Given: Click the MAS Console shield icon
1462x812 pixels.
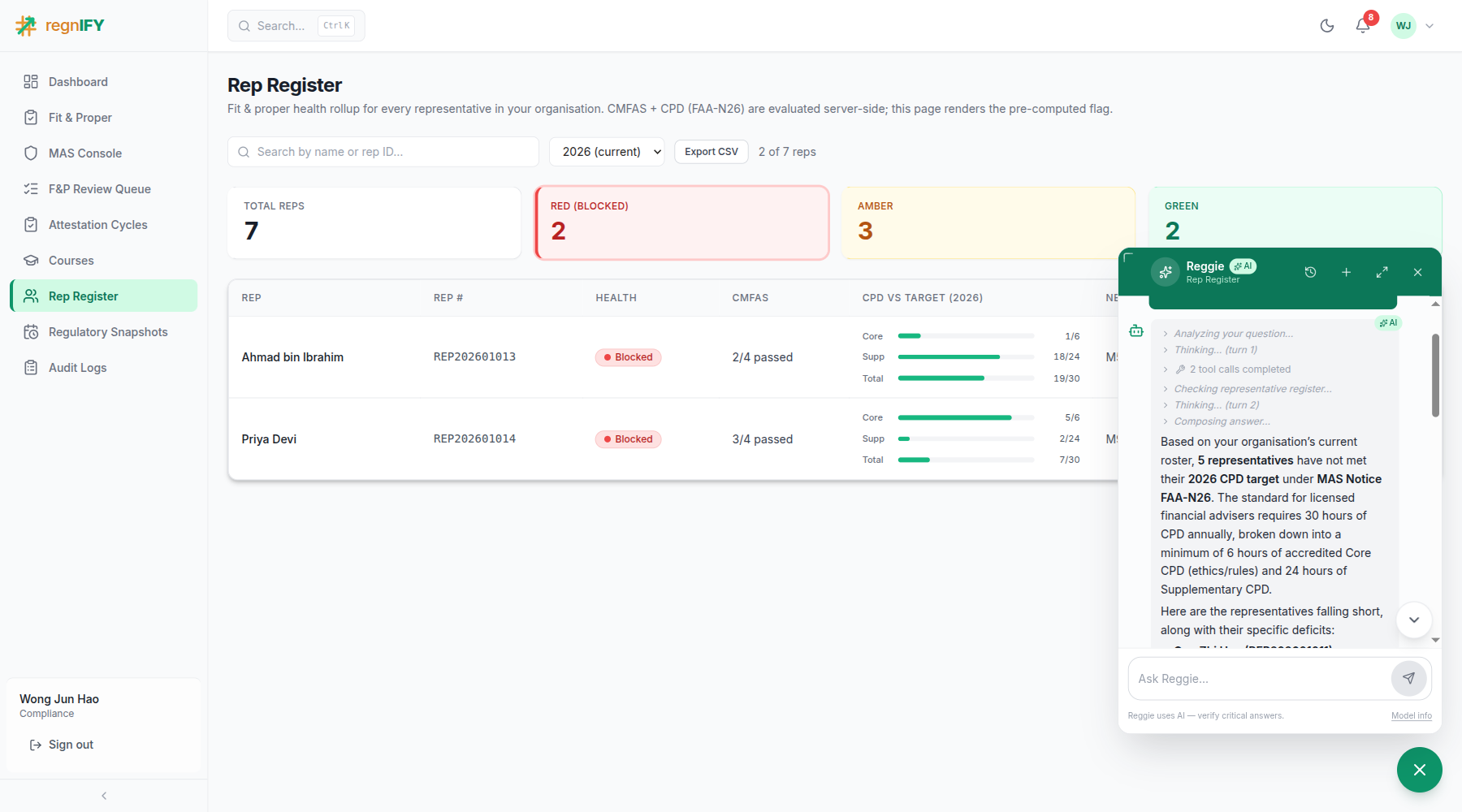Looking at the screenshot, I should point(31,153).
